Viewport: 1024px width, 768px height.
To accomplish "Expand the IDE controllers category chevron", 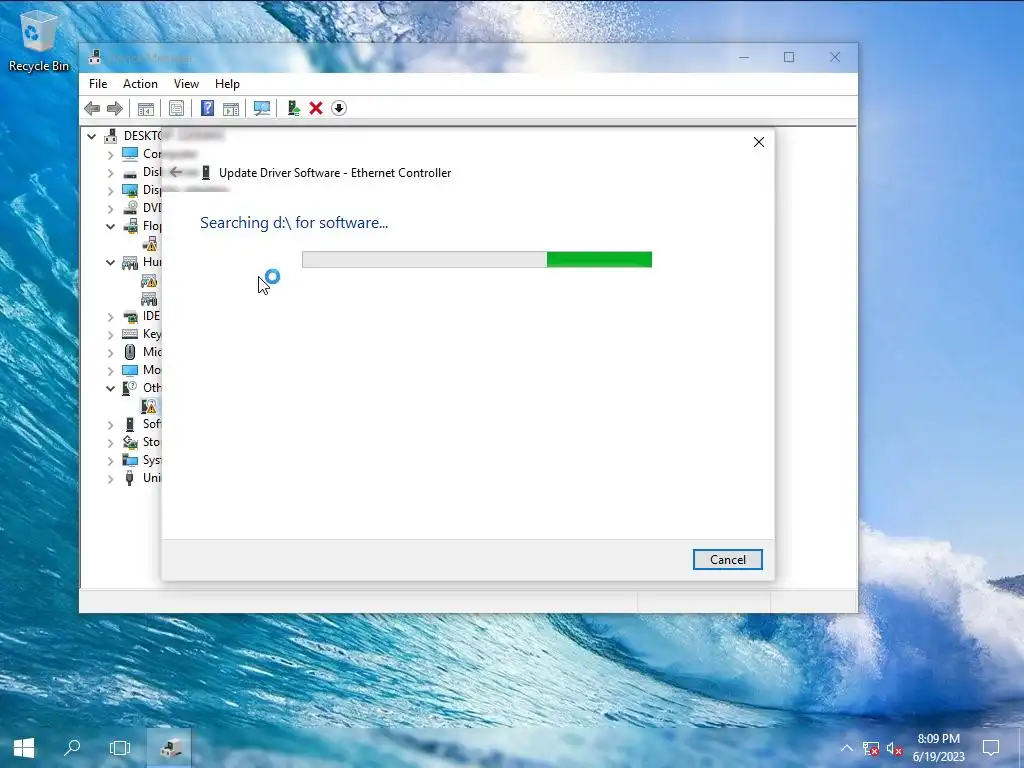I will pos(110,317).
